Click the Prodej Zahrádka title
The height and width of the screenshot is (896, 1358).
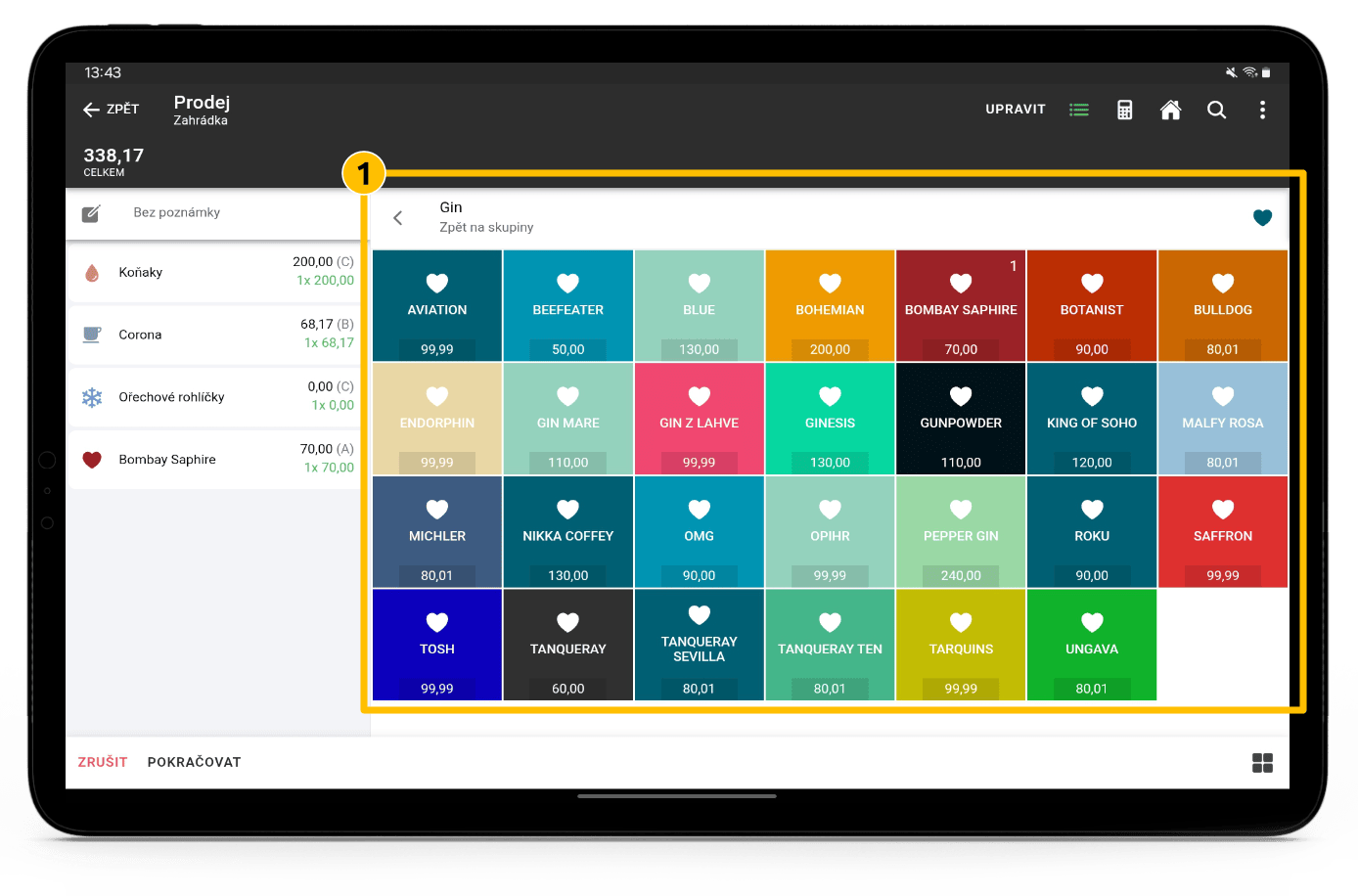[x=202, y=110]
